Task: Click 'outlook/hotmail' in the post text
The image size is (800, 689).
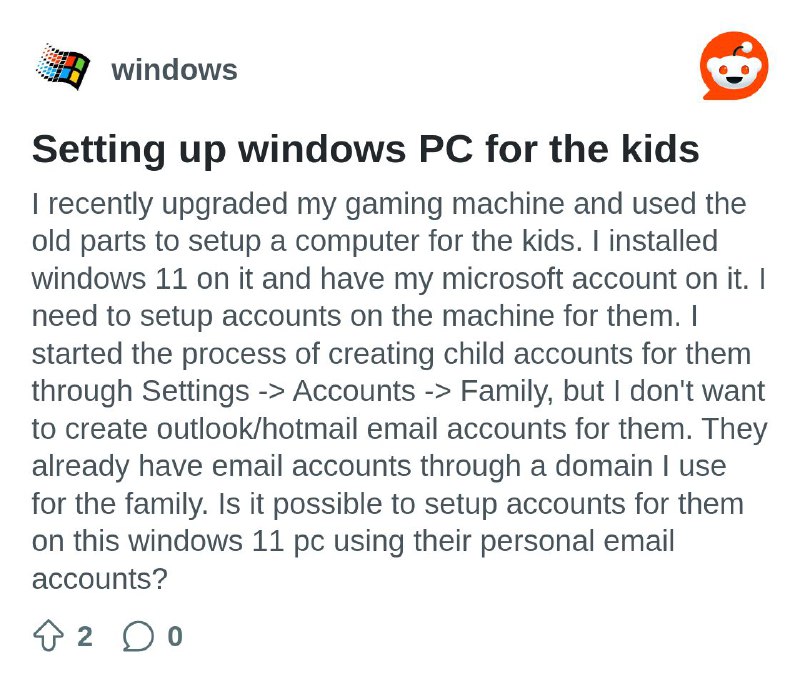Action: (x=257, y=429)
